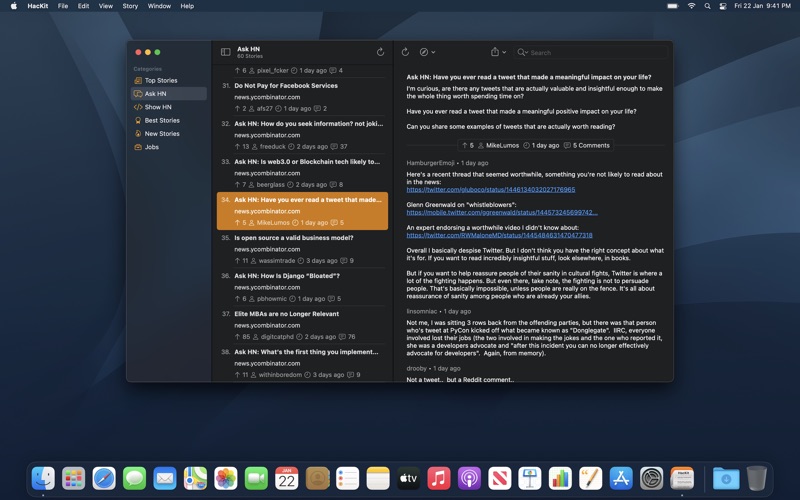Open Photos from the Dock
800x500 pixels.
226,479
